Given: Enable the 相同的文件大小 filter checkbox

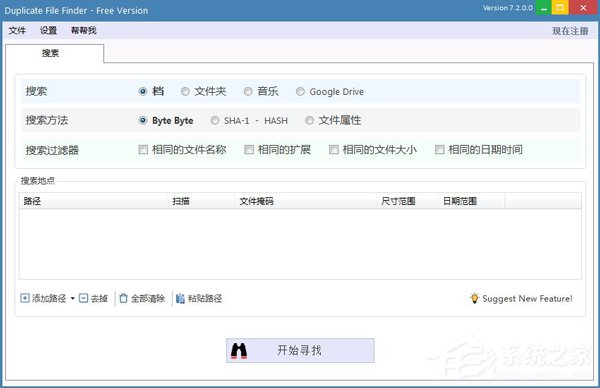Looking at the screenshot, I should click(334, 150).
